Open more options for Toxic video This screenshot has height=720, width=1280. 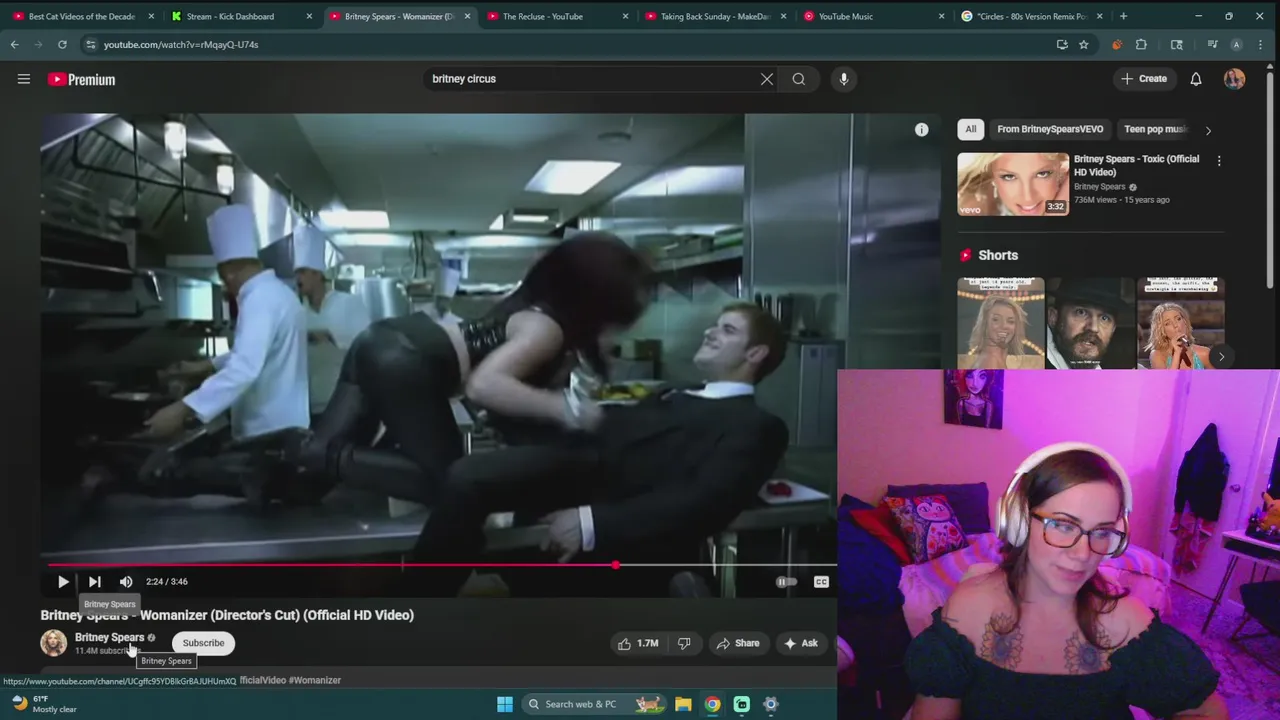pos(1218,160)
